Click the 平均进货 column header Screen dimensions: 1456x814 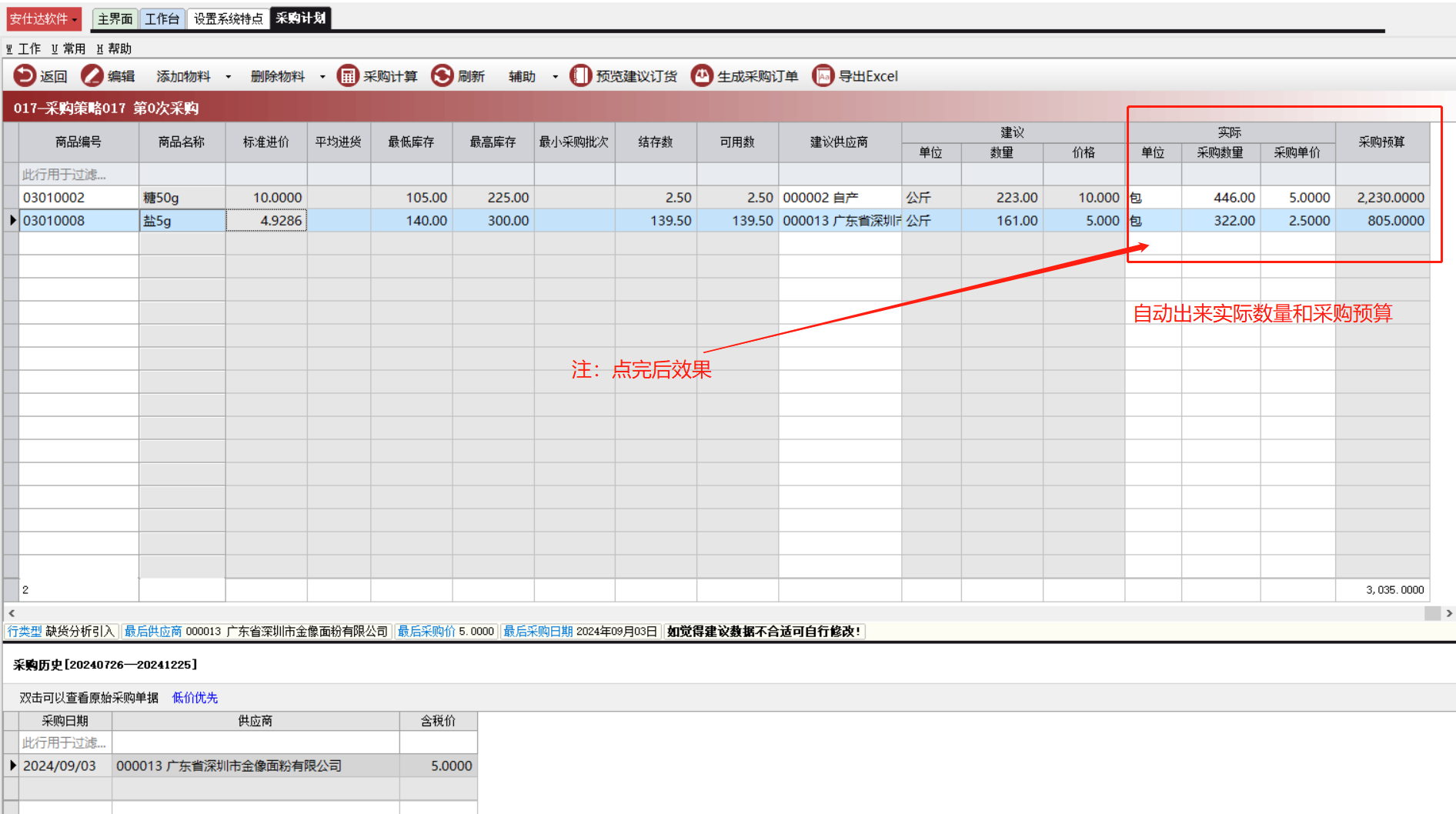pyautogui.click(x=339, y=142)
